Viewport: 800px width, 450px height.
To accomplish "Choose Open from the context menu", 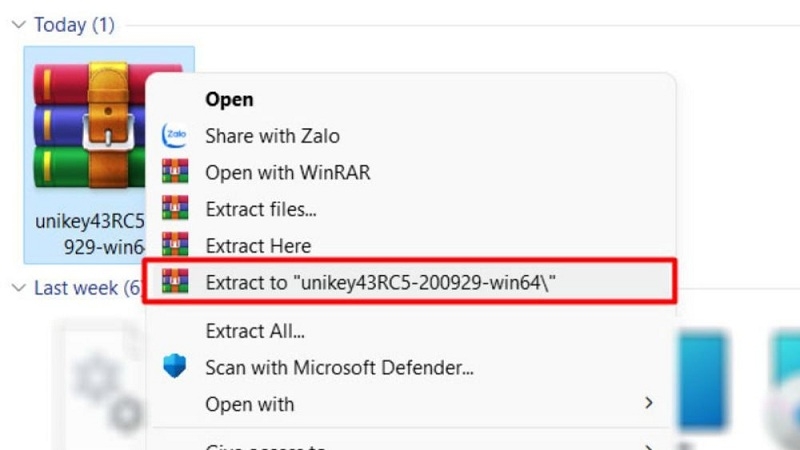I will (229, 100).
